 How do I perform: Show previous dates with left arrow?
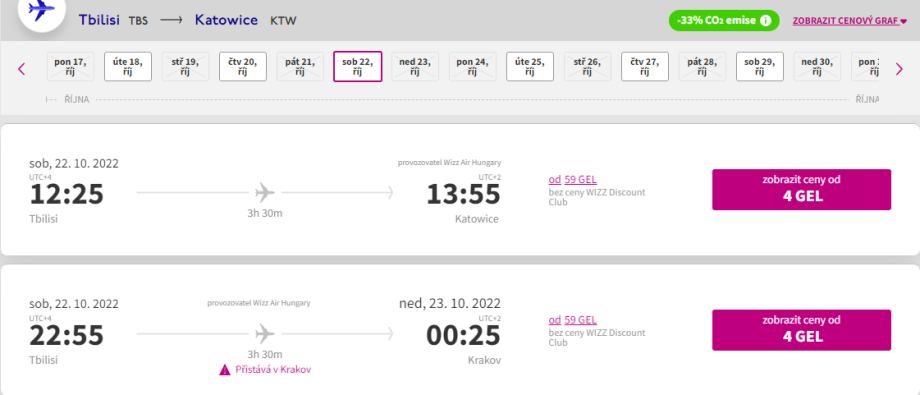[22, 69]
